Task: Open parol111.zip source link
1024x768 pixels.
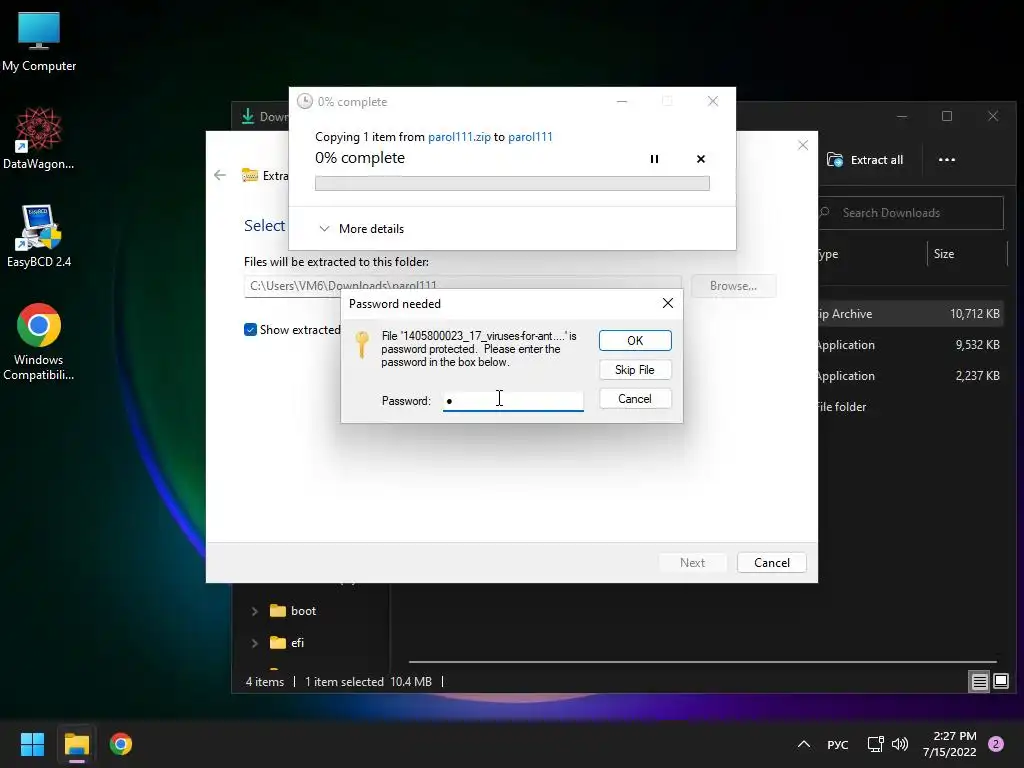Action: 459,136
